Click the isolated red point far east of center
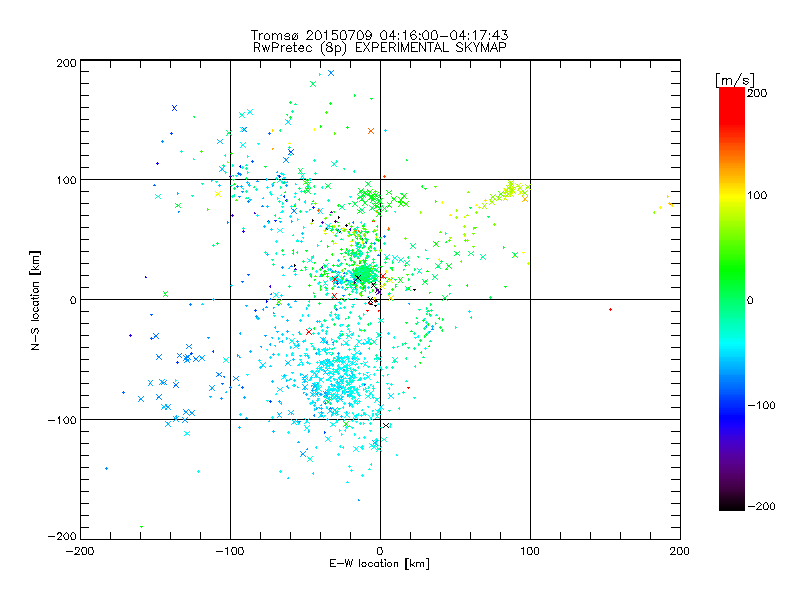 (610, 310)
